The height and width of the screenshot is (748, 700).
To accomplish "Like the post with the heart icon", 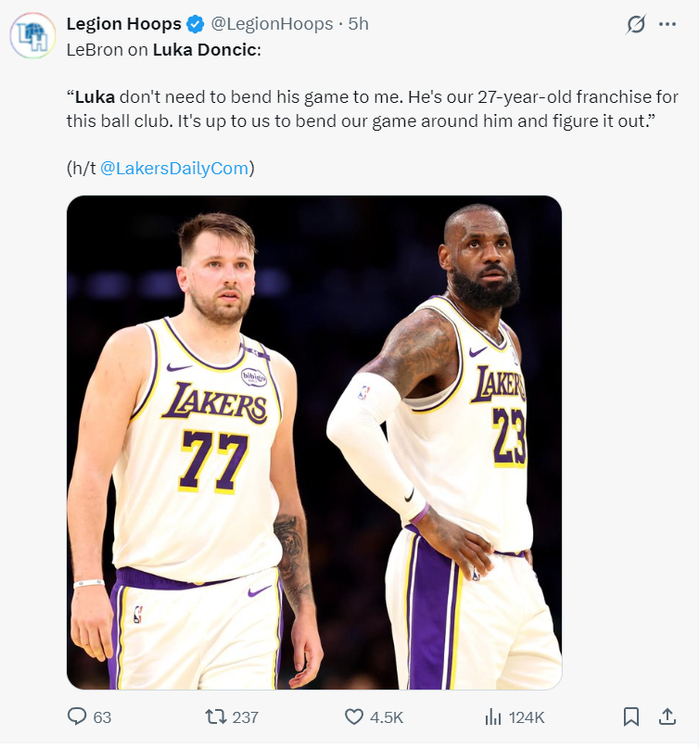I will [x=354, y=717].
